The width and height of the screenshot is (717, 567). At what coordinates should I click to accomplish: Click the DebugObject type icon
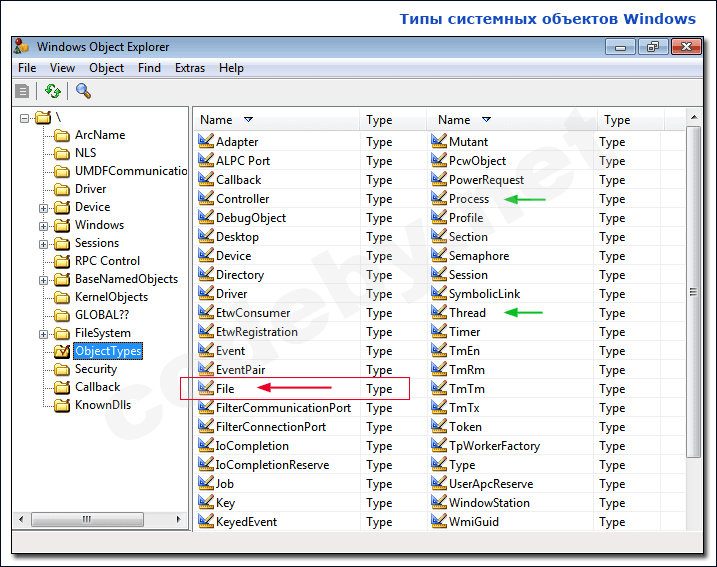pos(206,217)
